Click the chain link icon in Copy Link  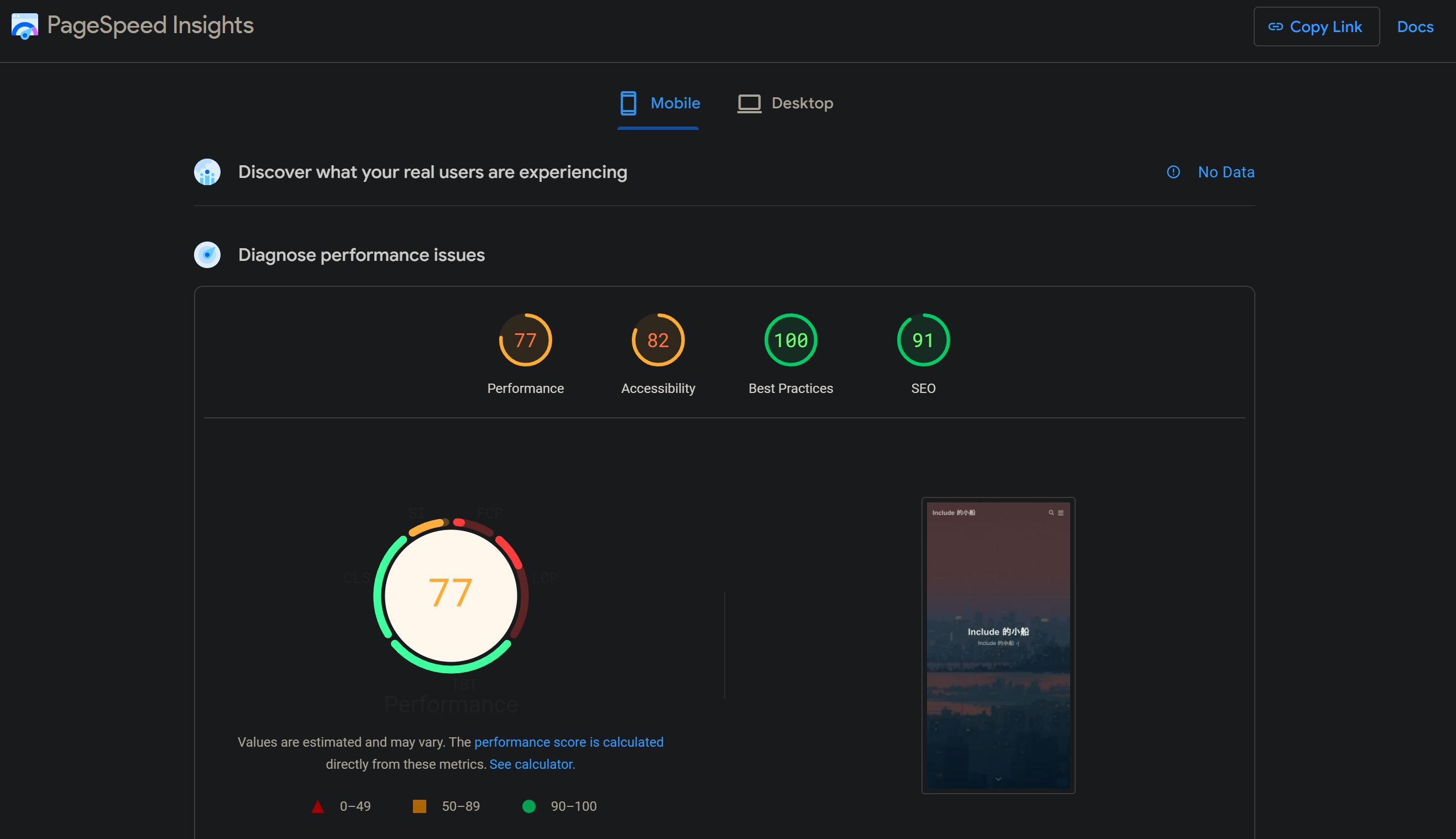pos(1275,27)
